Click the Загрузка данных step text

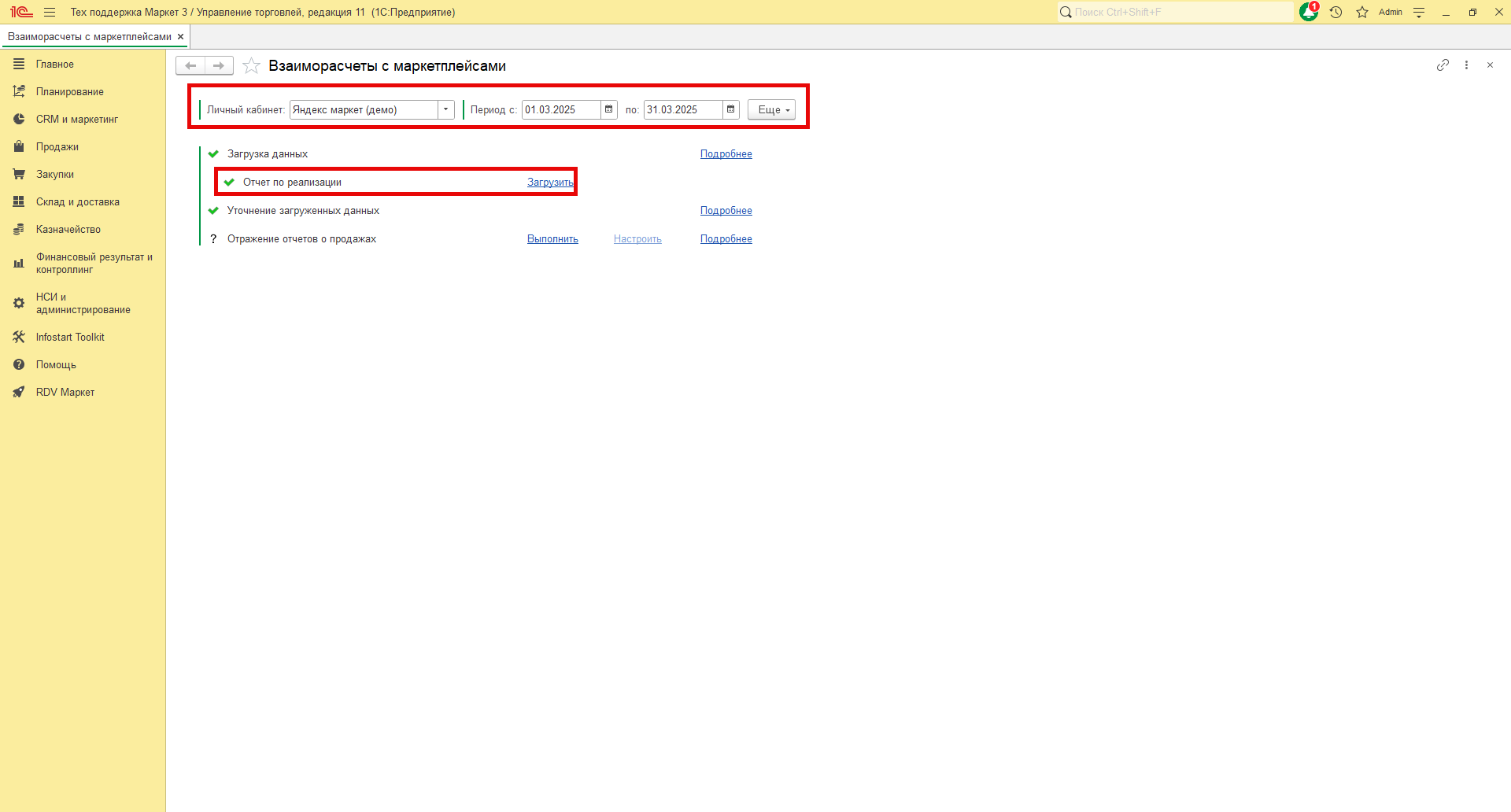[x=268, y=153]
